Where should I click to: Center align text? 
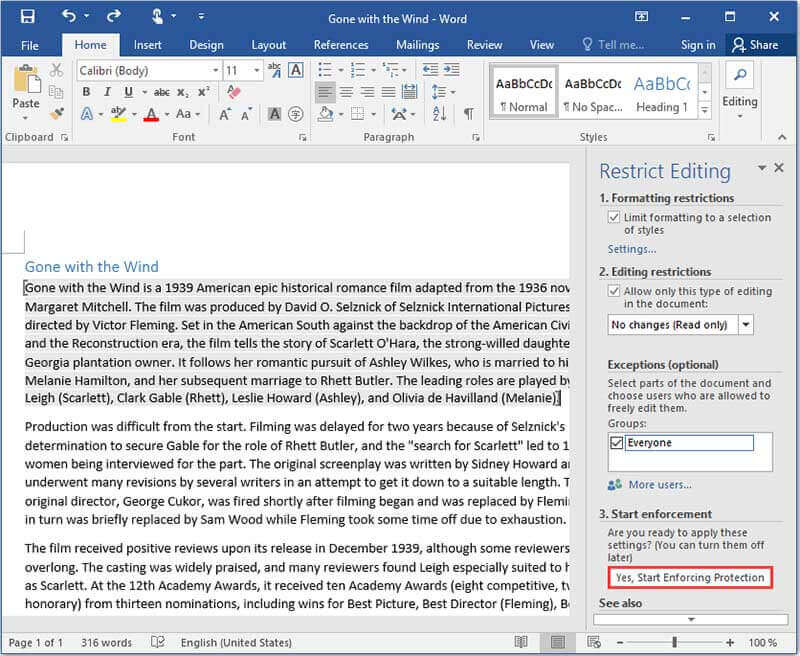pos(346,92)
